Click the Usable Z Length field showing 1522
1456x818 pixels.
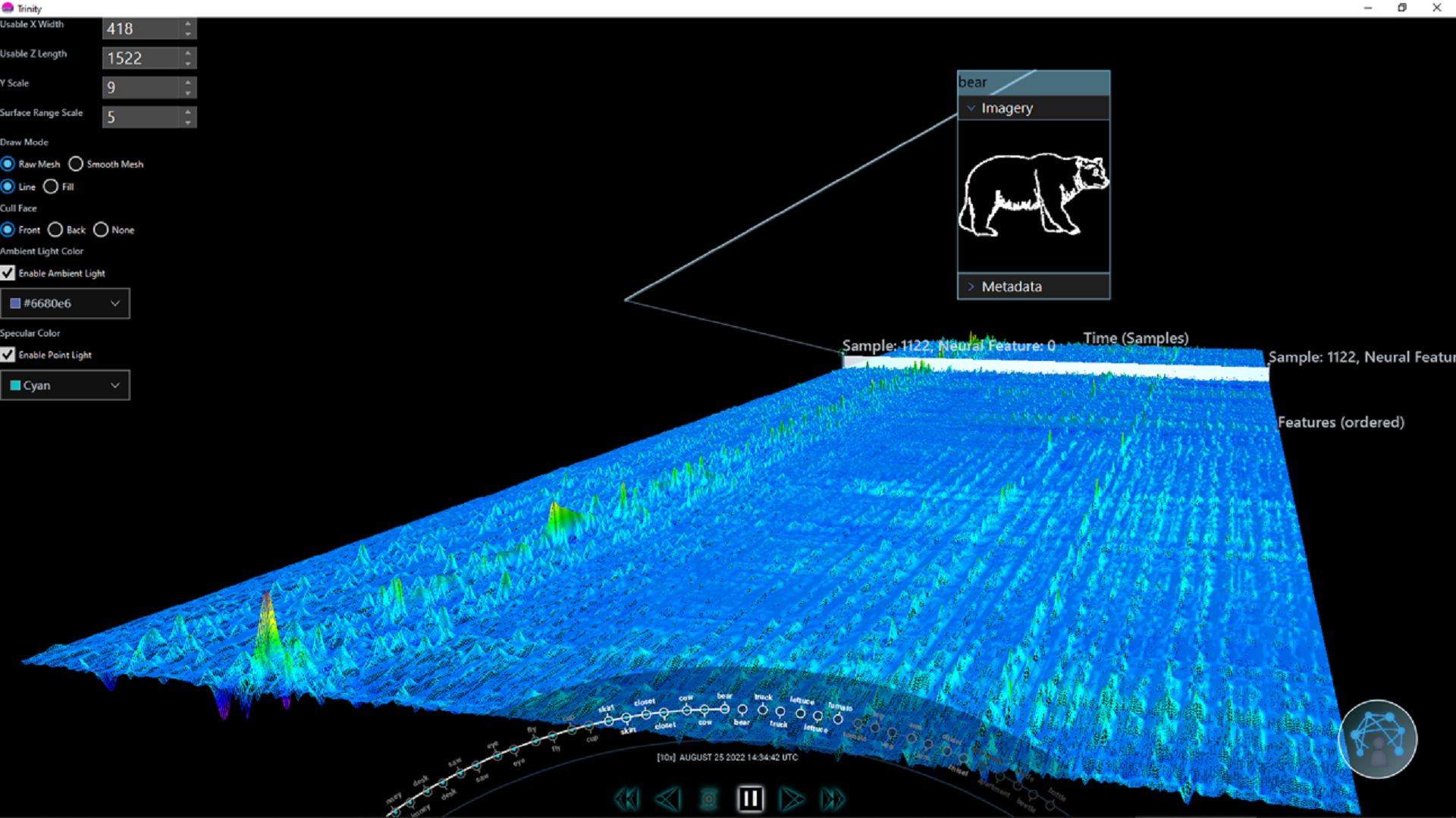click(x=141, y=58)
